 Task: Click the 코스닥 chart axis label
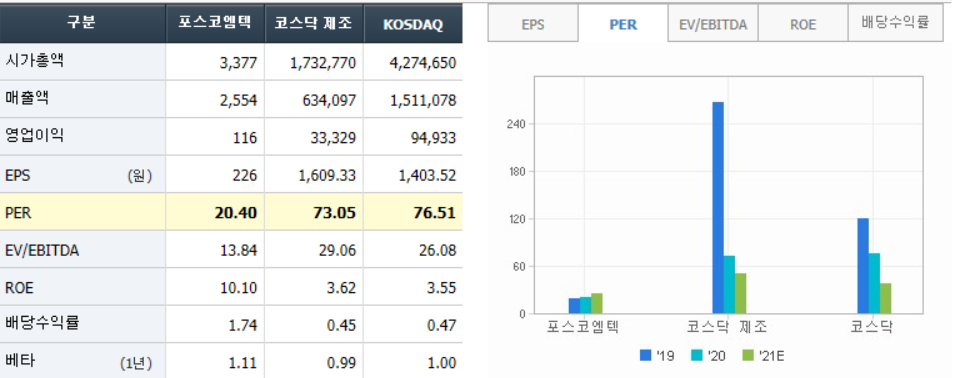[871, 327]
